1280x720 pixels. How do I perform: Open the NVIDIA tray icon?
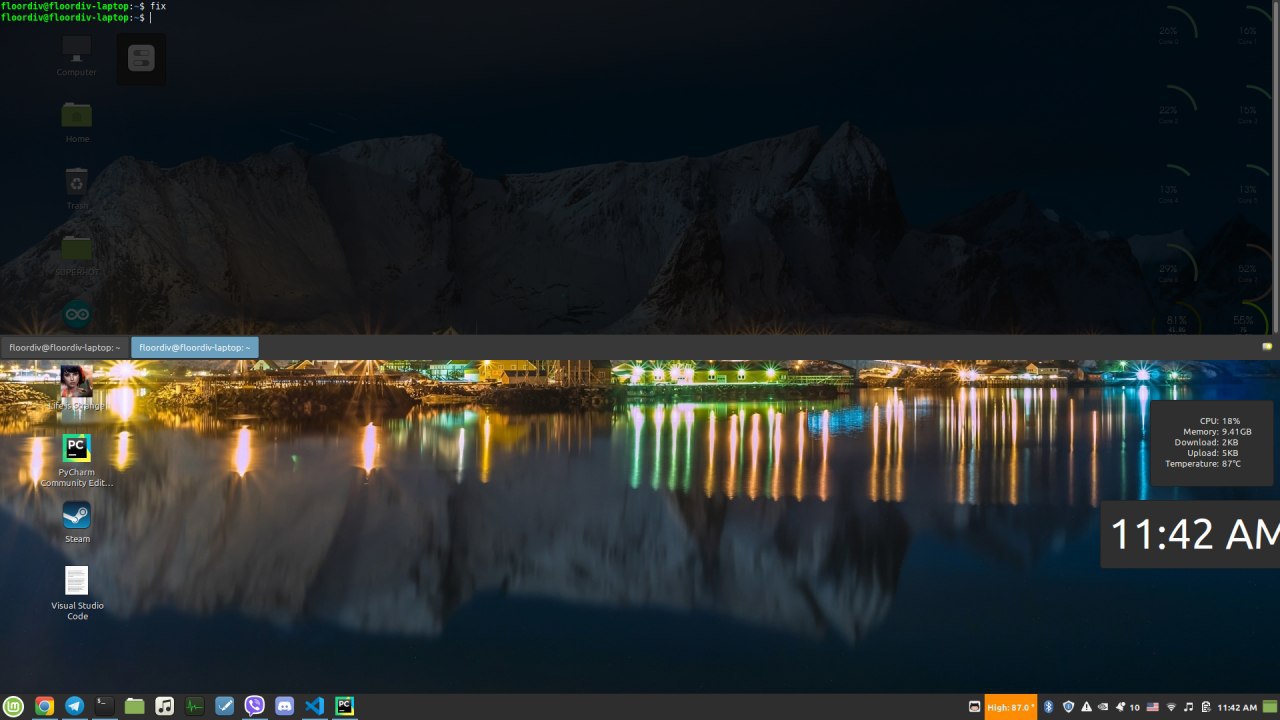tap(1103, 707)
